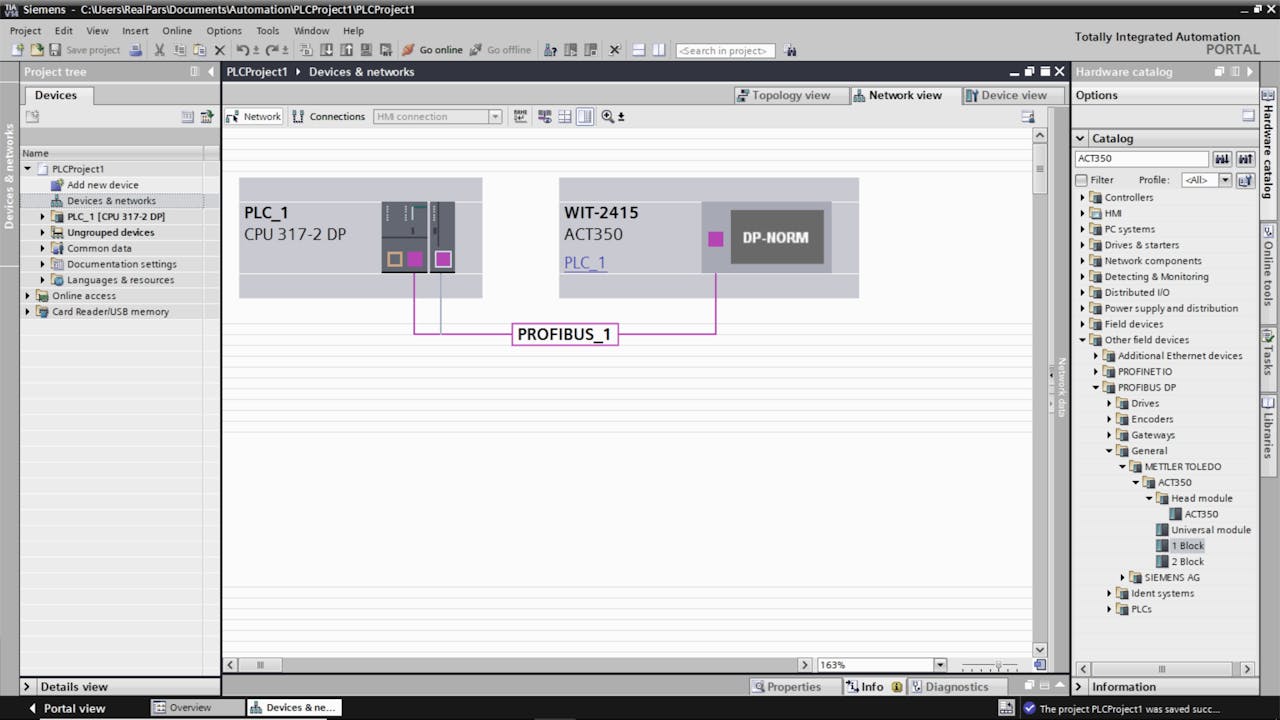Toggle the Connections mode button
The height and width of the screenshot is (720, 1280).
[x=329, y=116]
